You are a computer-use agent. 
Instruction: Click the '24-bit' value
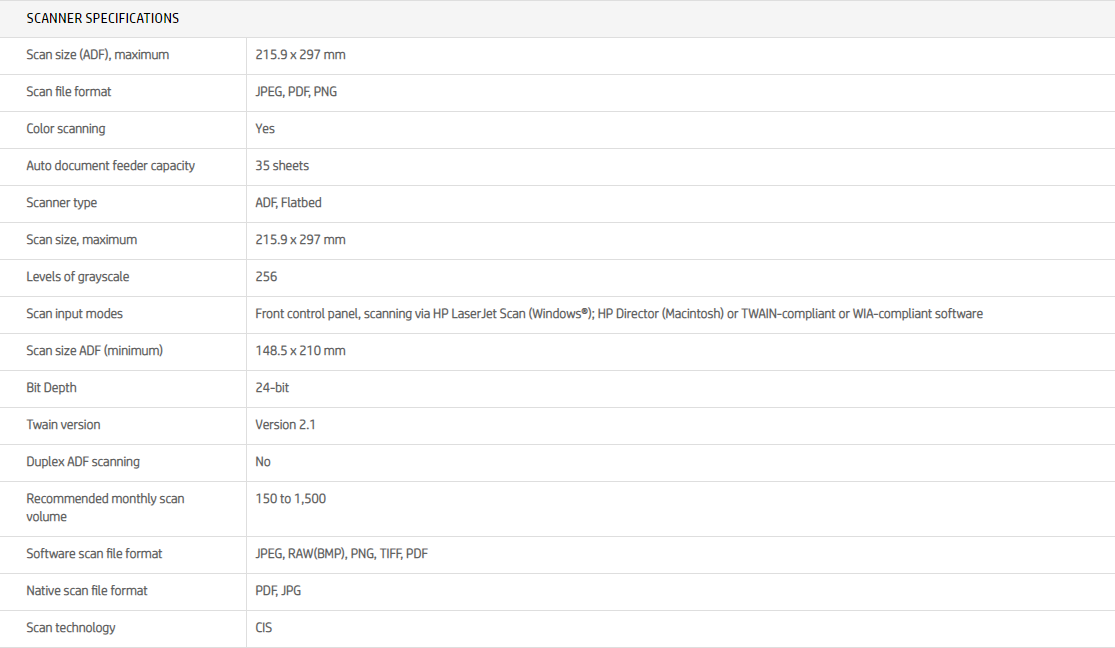[272, 388]
